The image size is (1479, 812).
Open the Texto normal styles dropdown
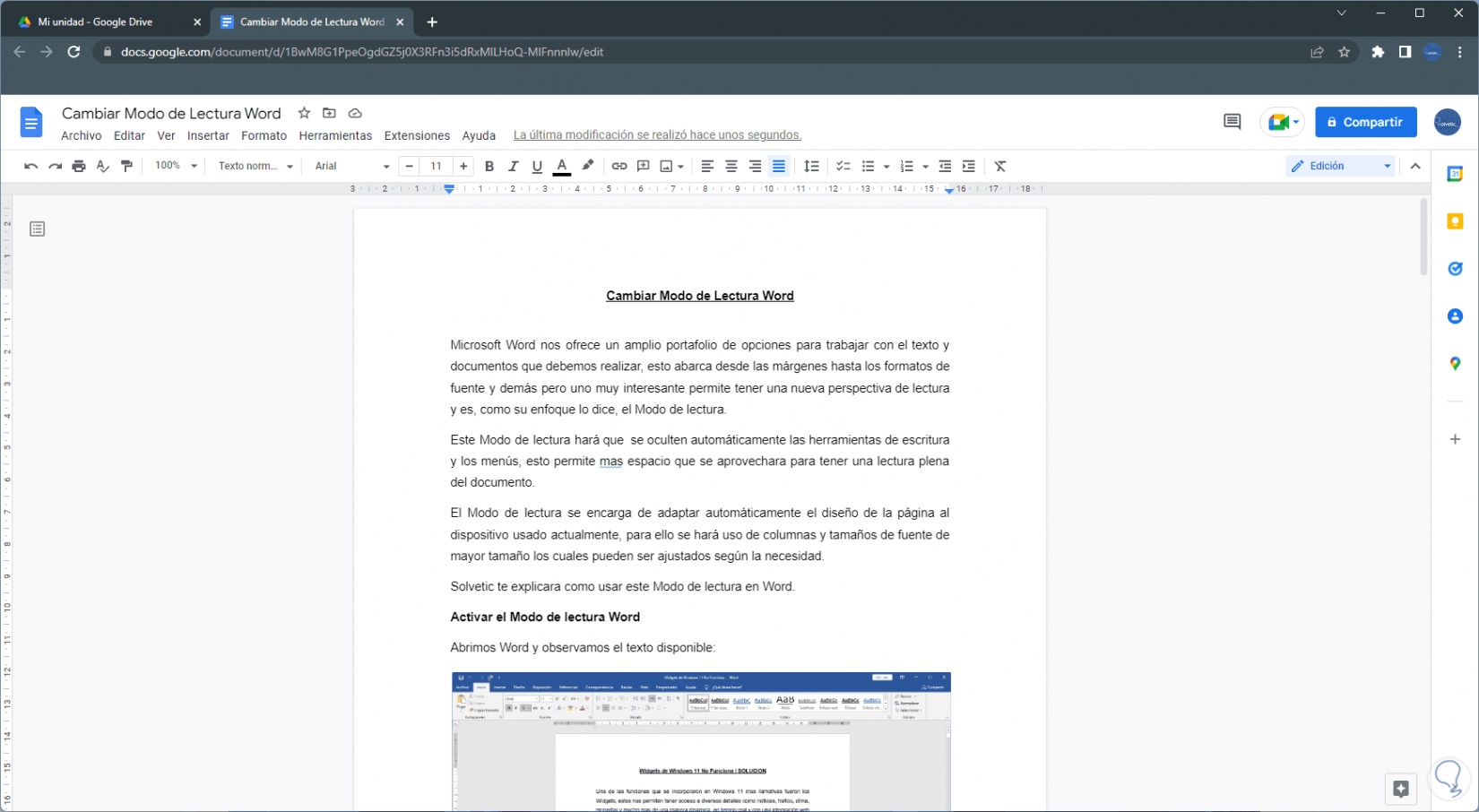[256, 166]
